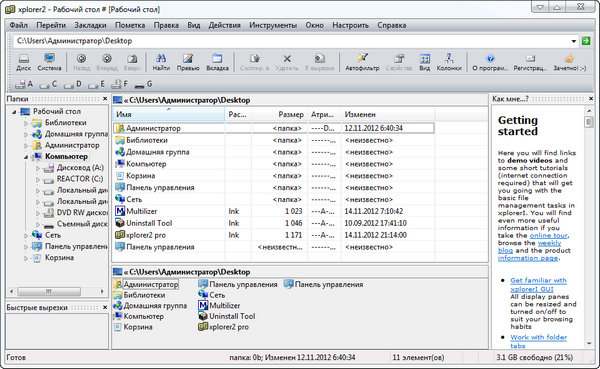Open the Инструменты menu
The image size is (600, 369).
[x=273, y=25]
